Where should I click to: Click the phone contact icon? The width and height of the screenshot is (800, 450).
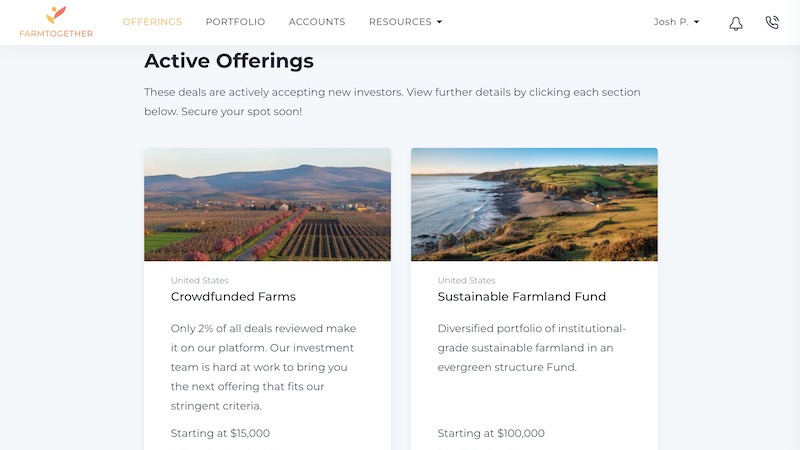pos(771,22)
